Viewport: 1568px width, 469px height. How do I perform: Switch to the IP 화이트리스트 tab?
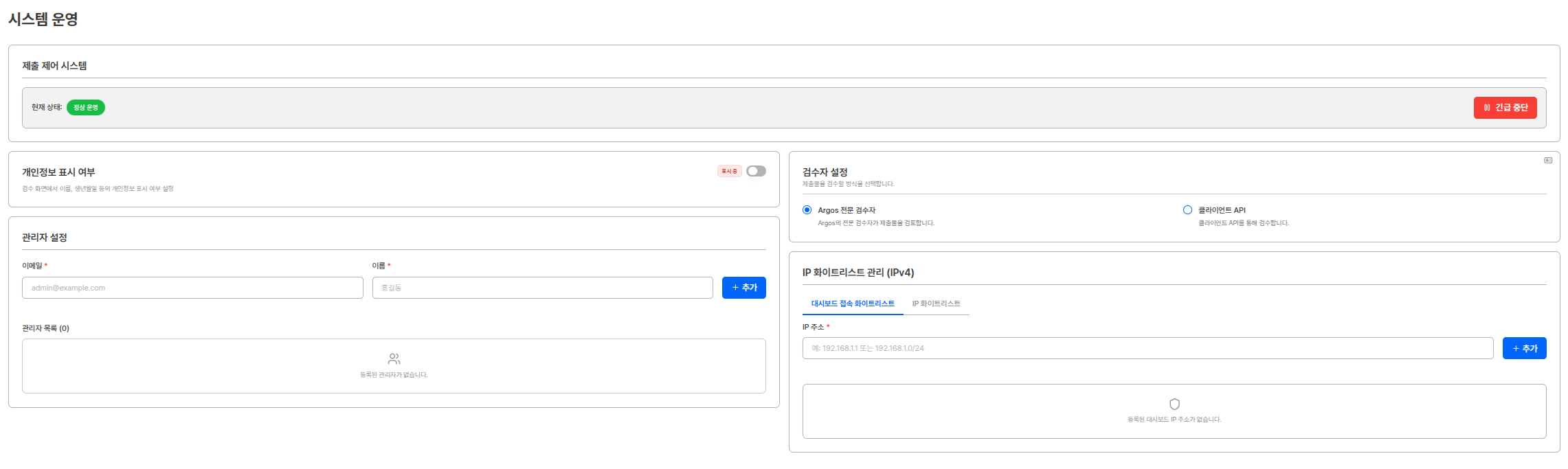pos(936,304)
